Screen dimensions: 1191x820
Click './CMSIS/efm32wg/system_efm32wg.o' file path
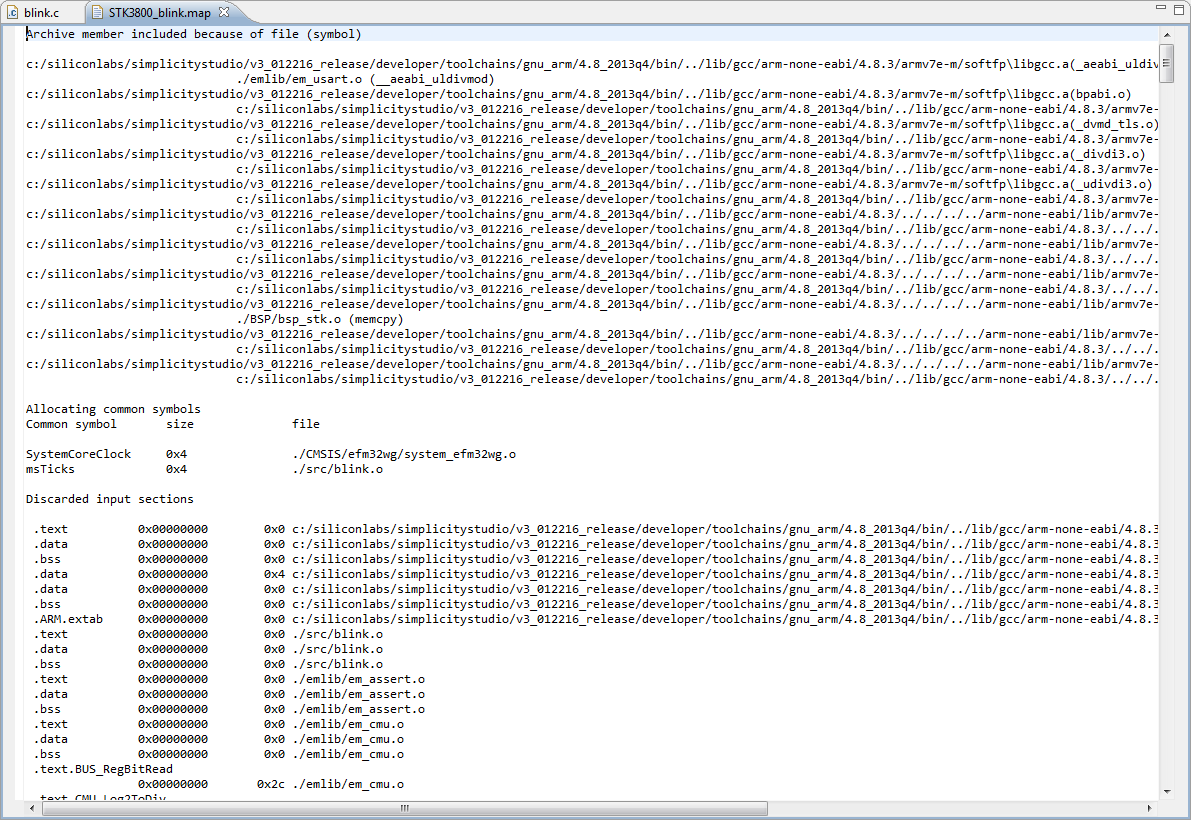click(x=404, y=454)
